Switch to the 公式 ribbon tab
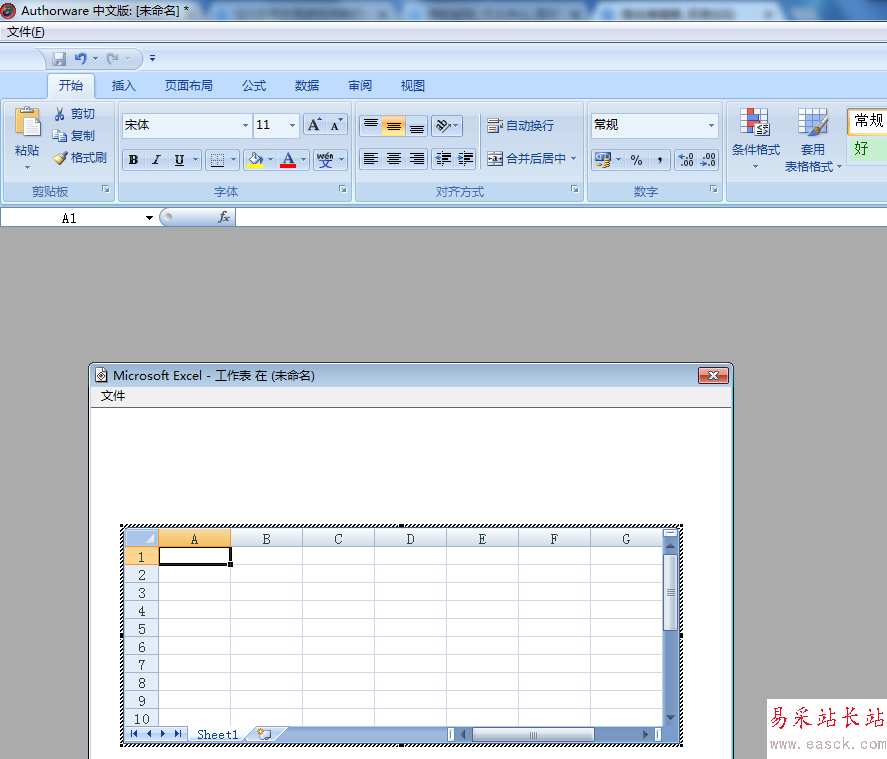 (254, 86)
